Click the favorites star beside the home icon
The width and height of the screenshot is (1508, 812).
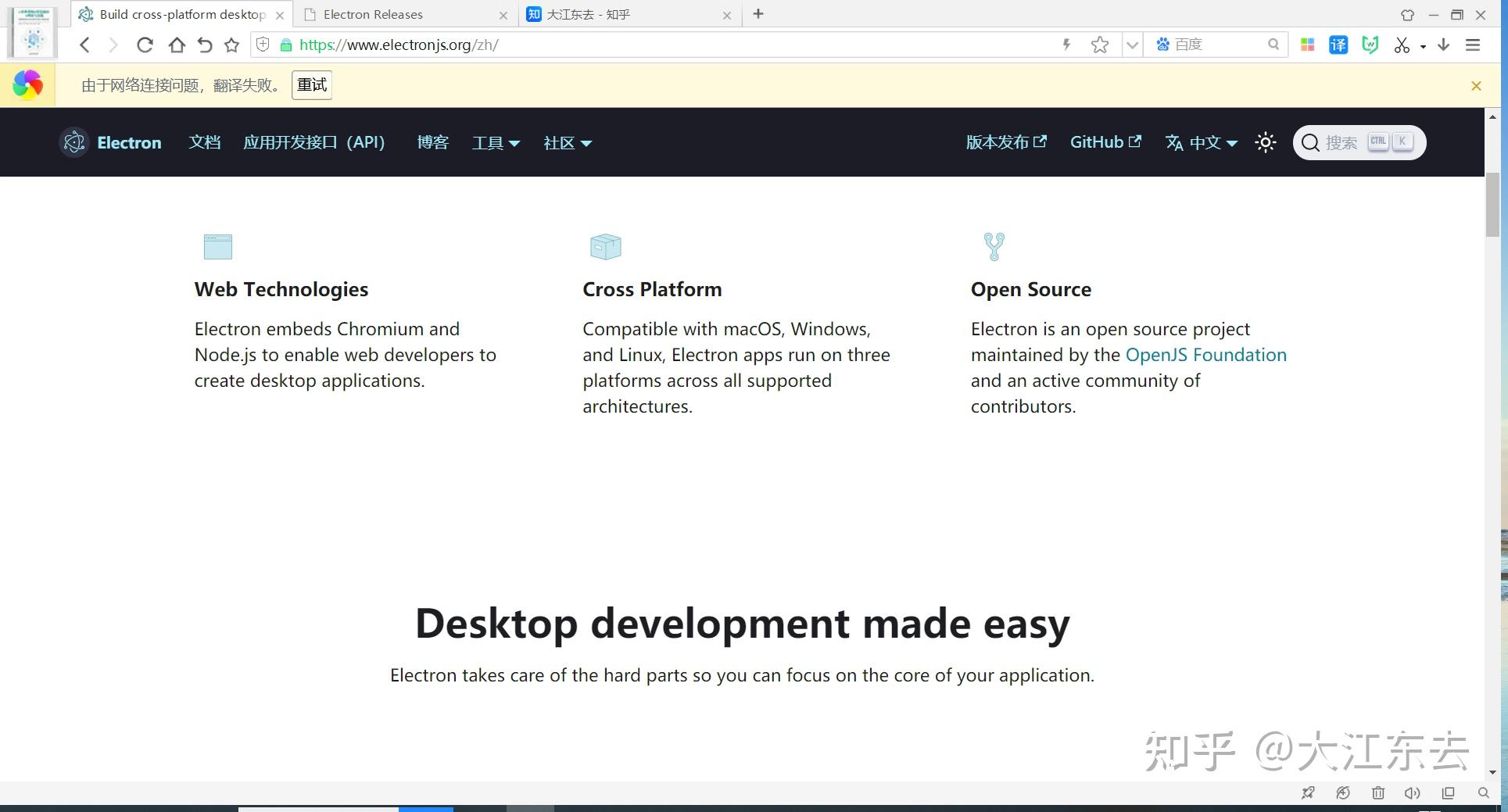231,45
